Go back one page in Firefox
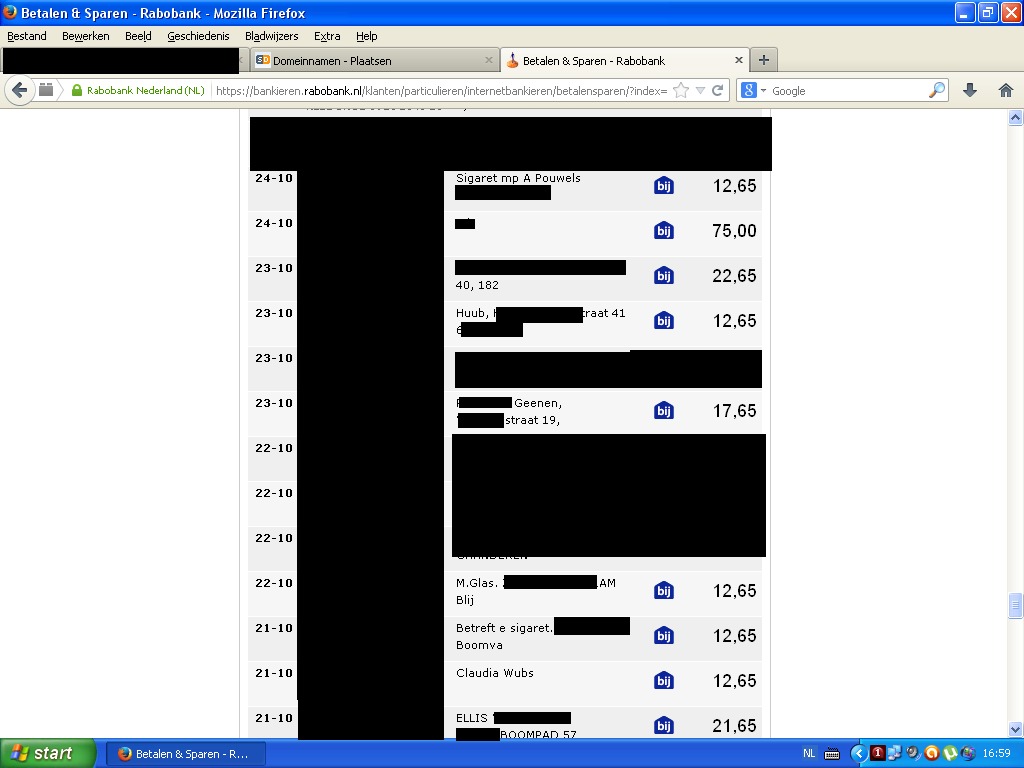1024x768 pixels. (20, 90)
